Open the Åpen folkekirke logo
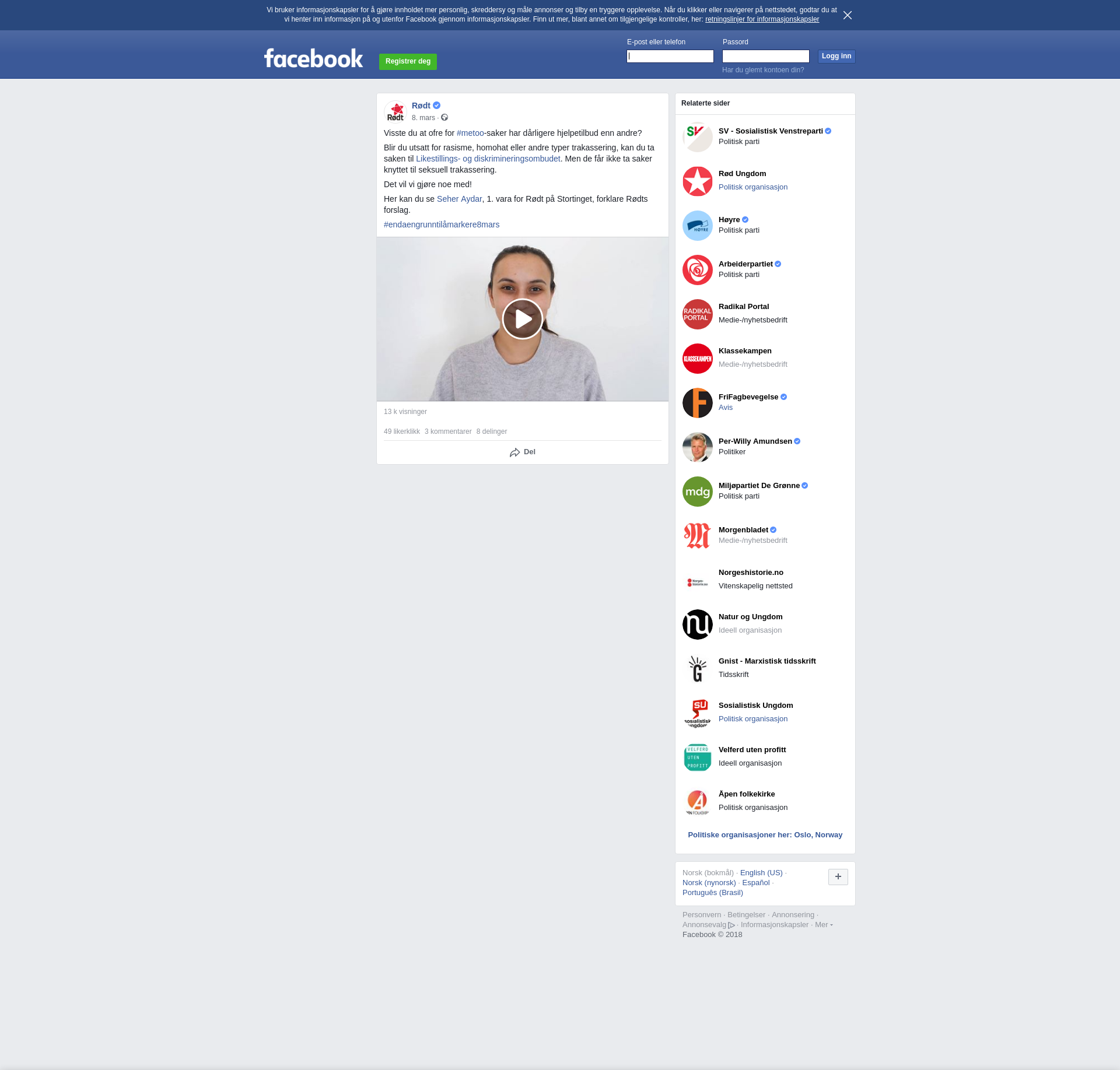Screen dimensions: 1120x1070 (698, 802)
